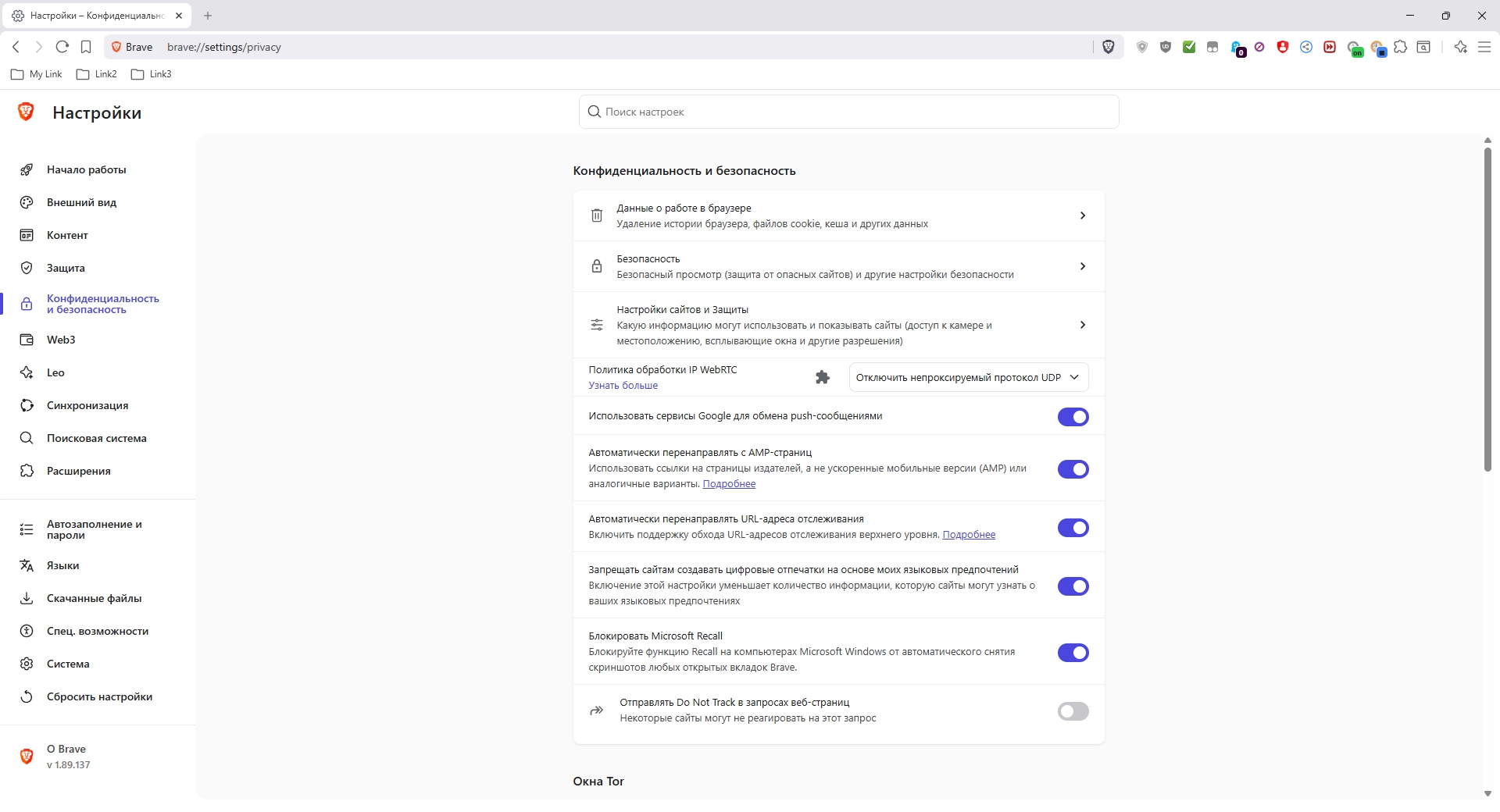Click the Узнать больше link under WebRTC
The width and height of the screenshot is (1500, 812).
tap(623, 386)
